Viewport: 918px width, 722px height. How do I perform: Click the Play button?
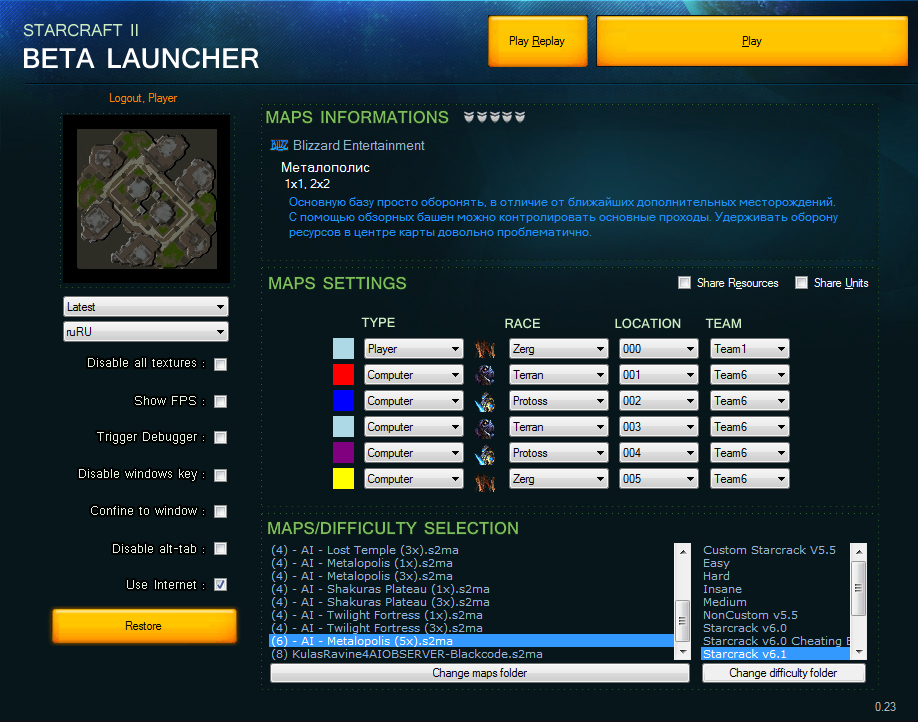(x=752, y=41)
